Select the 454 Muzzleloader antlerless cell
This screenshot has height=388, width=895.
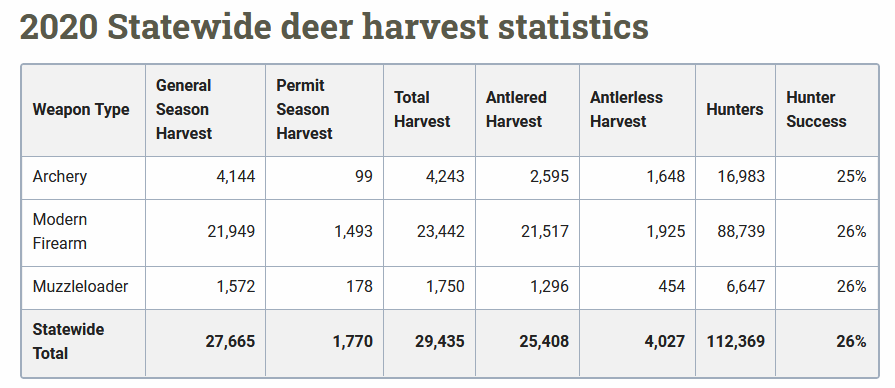tap(672, 286)
